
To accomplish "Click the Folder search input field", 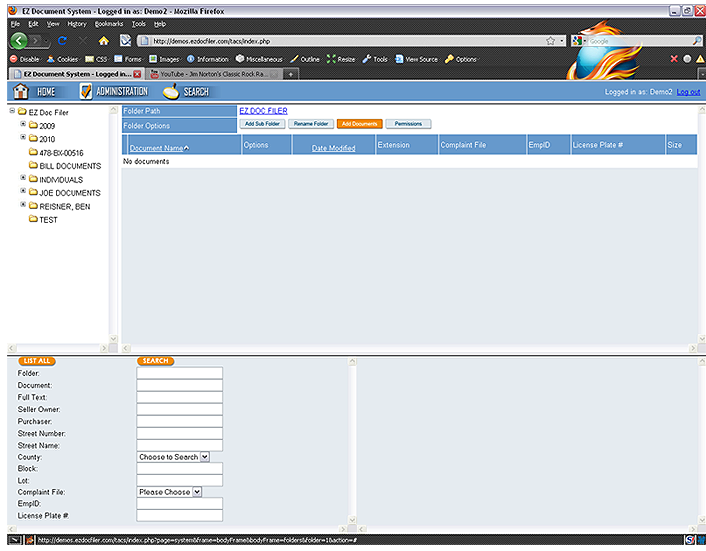I will coord(180,373).
